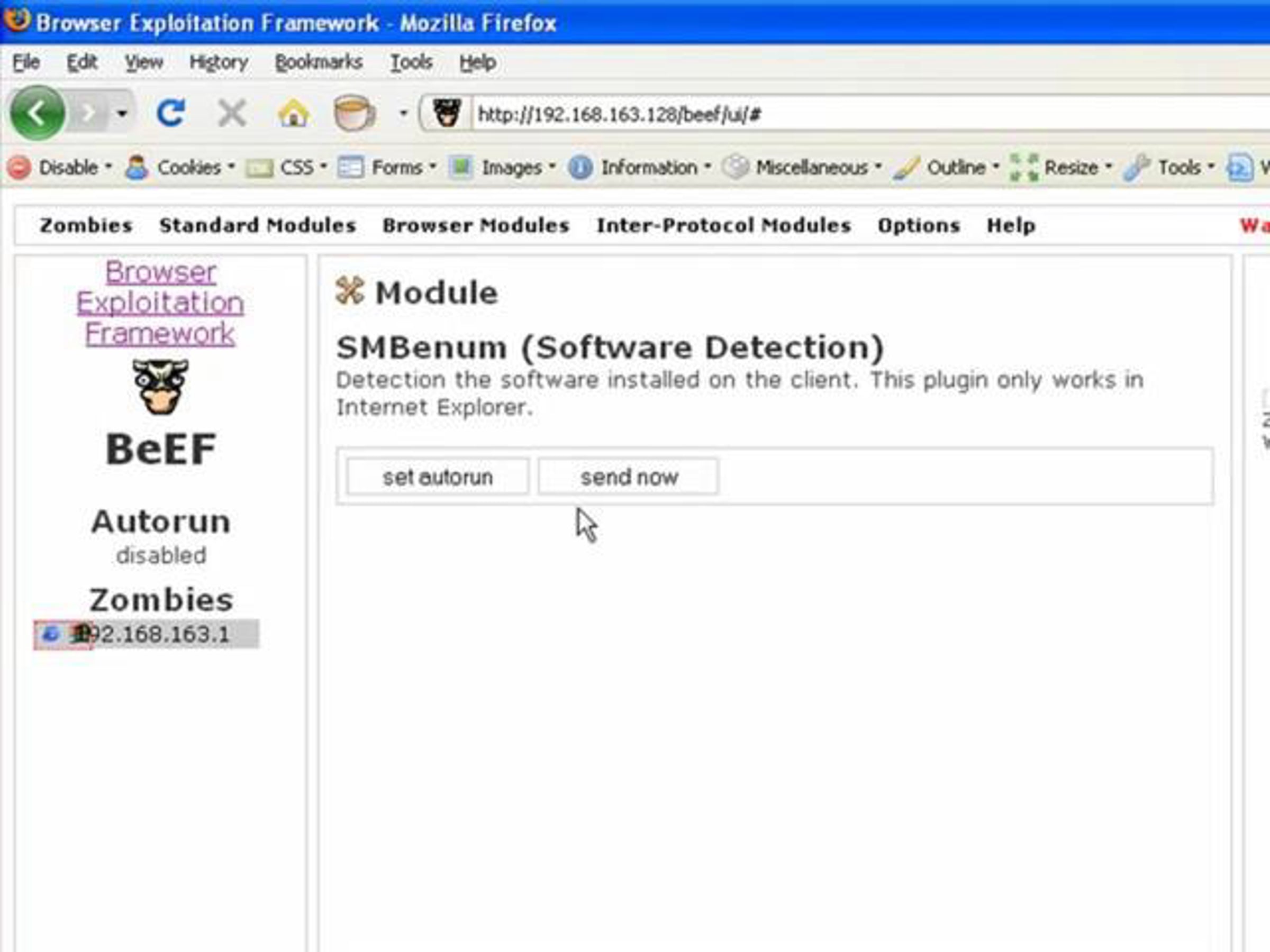
Task: Expand the CSS dropdown menu
Action: coord(286,168)
